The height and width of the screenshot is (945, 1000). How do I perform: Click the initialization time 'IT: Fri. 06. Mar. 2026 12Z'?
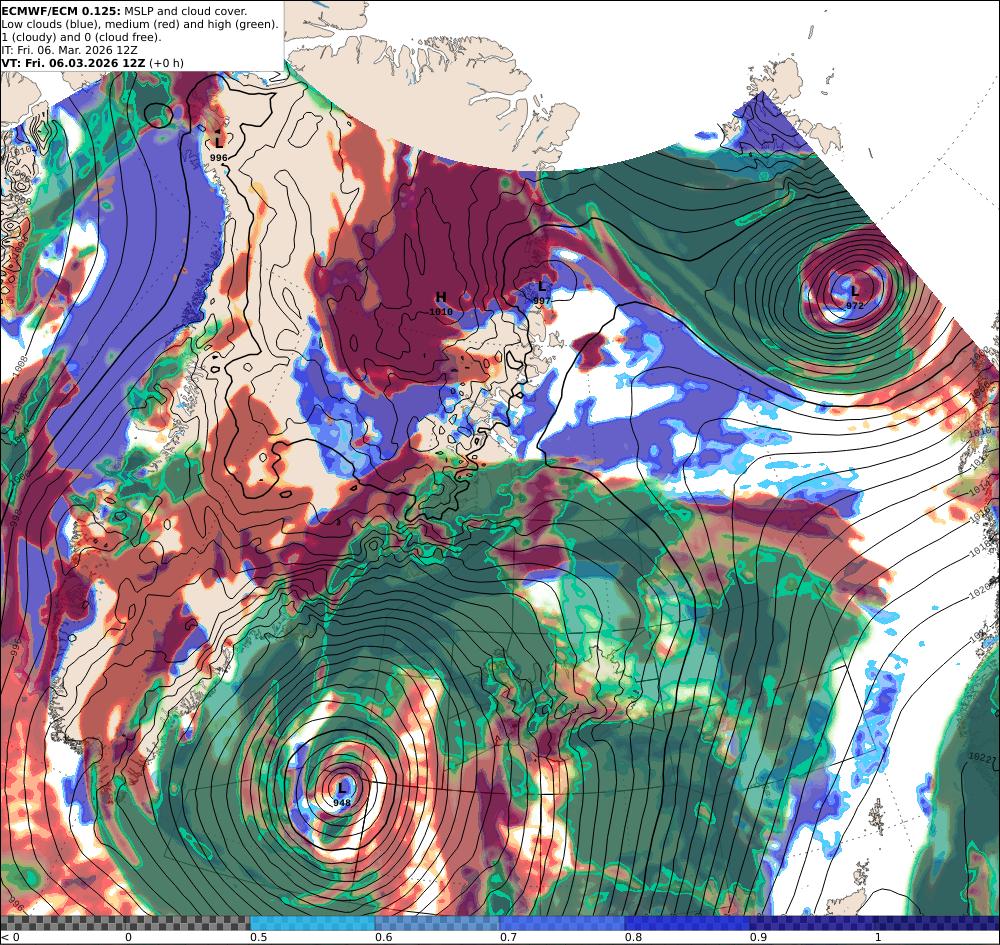(x=69, y=50)
